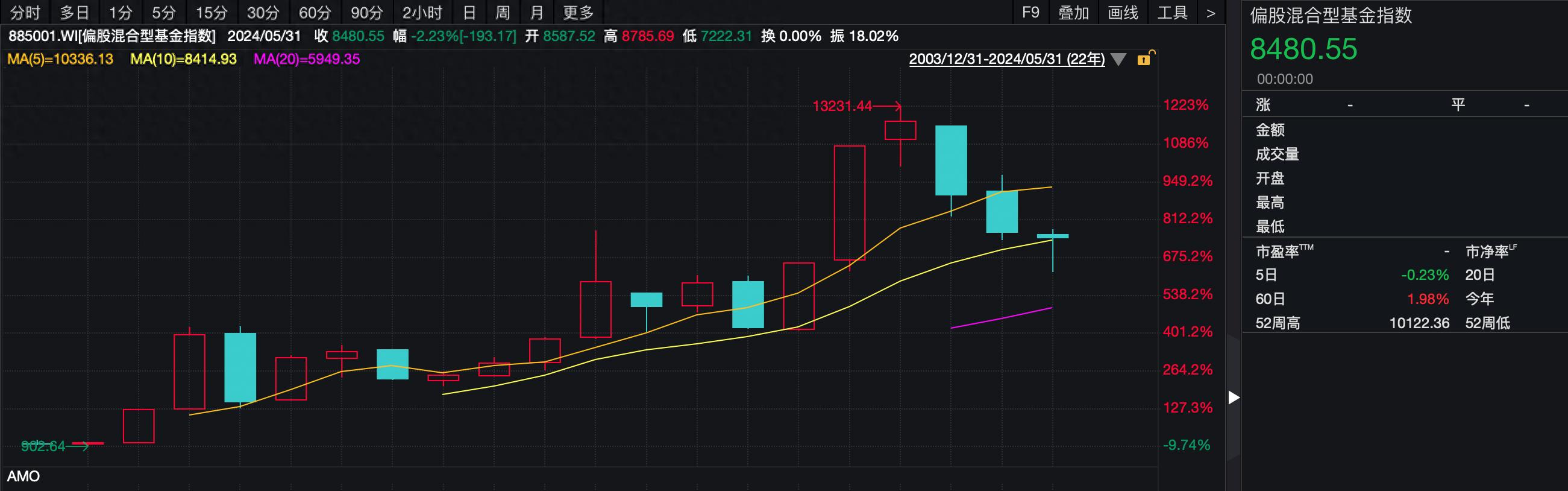Click the MA(5) moving average label
Screen dimensions: 1568x491
click(60, 59)
